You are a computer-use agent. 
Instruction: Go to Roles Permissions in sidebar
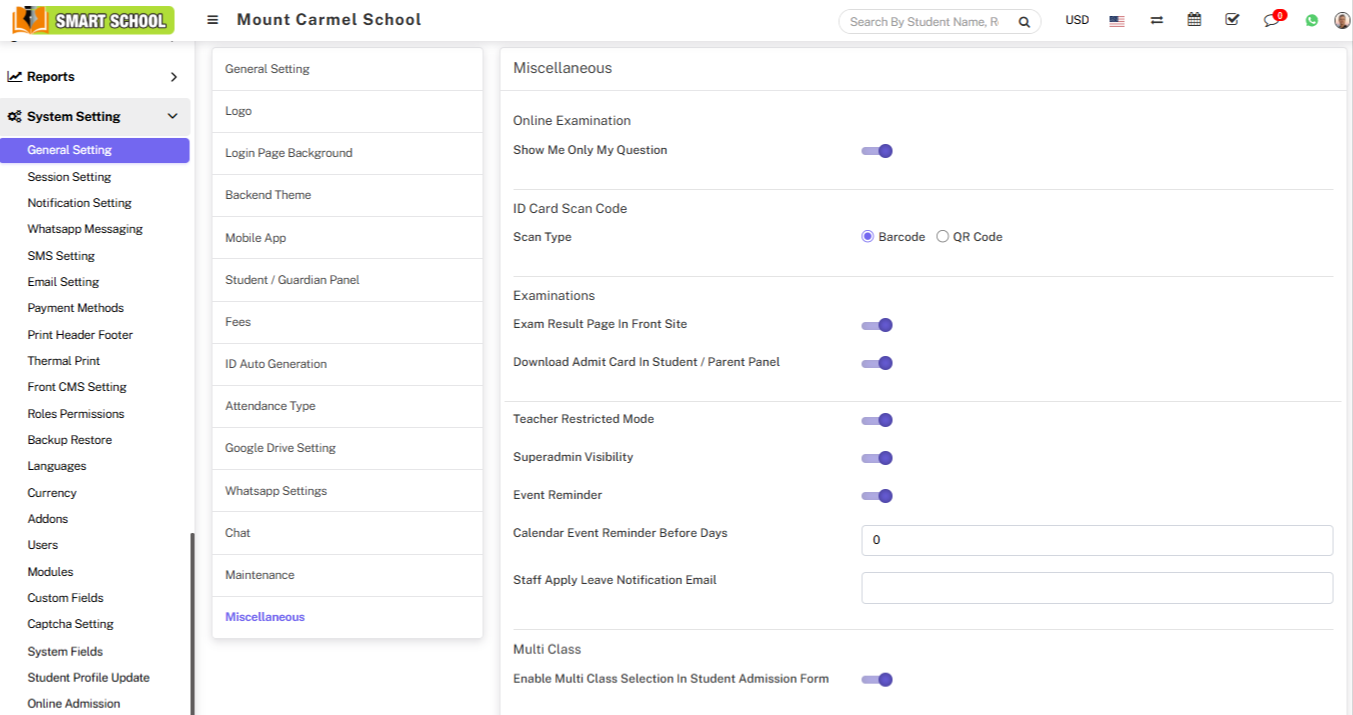(x=76, y=414)
